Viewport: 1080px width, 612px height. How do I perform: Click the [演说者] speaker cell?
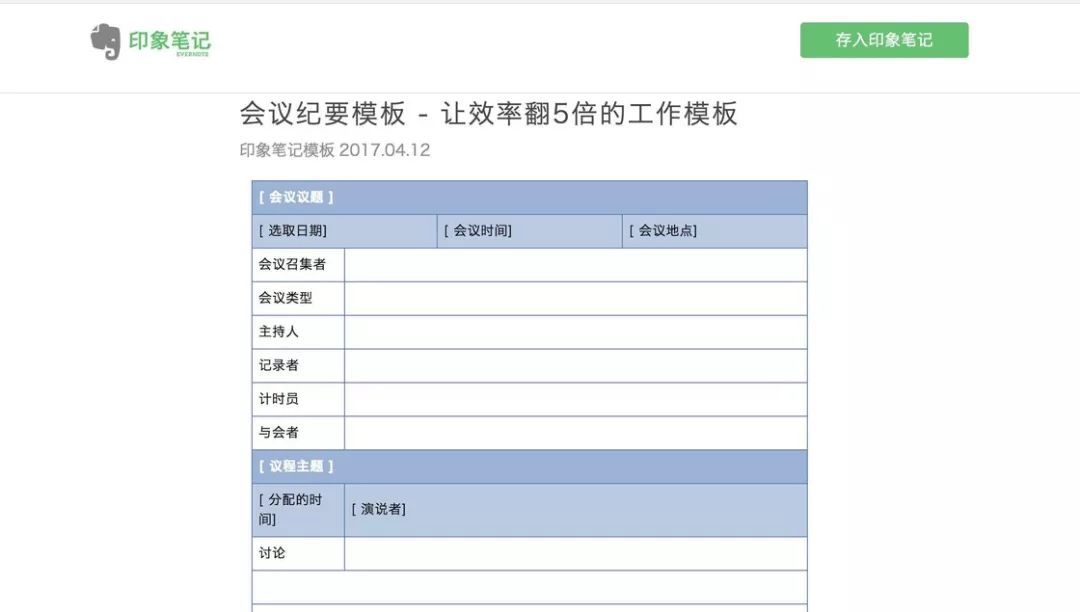click(x=575, y=510)
